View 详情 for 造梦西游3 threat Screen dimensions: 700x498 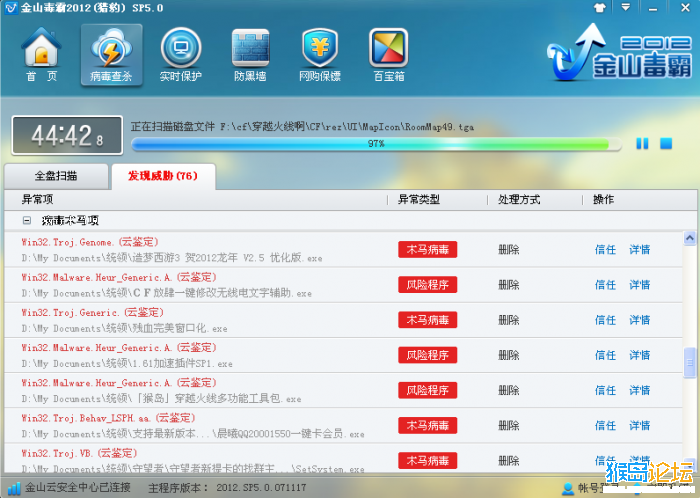click(640, 249)
